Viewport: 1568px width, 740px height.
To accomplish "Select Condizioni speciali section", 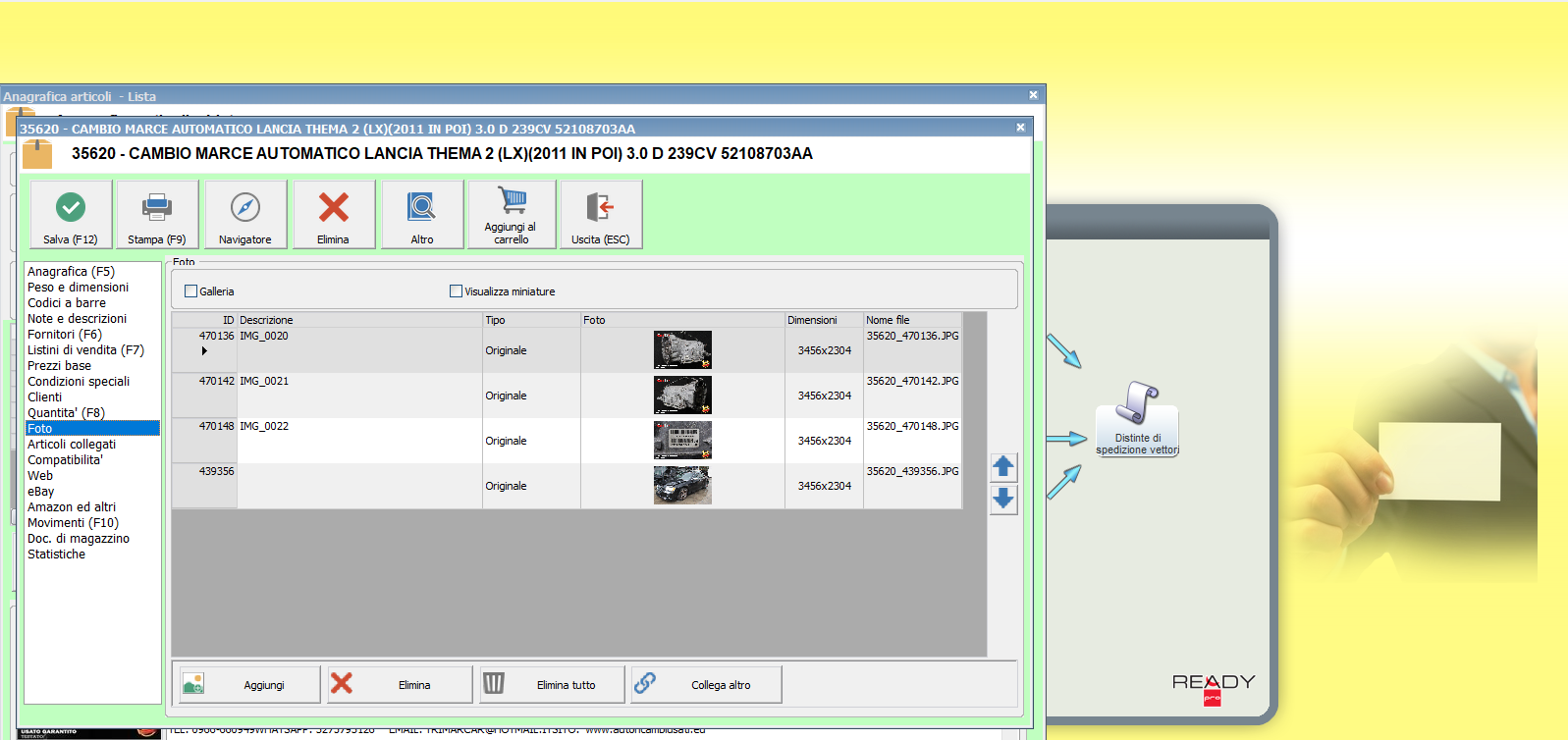I will (x=79, y=382).
